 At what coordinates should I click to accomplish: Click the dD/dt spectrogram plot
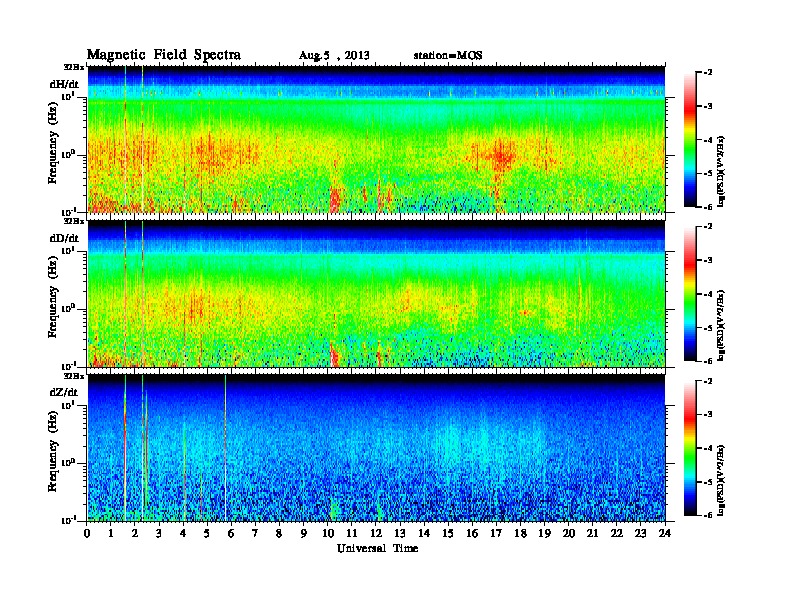tap(376, 293)
